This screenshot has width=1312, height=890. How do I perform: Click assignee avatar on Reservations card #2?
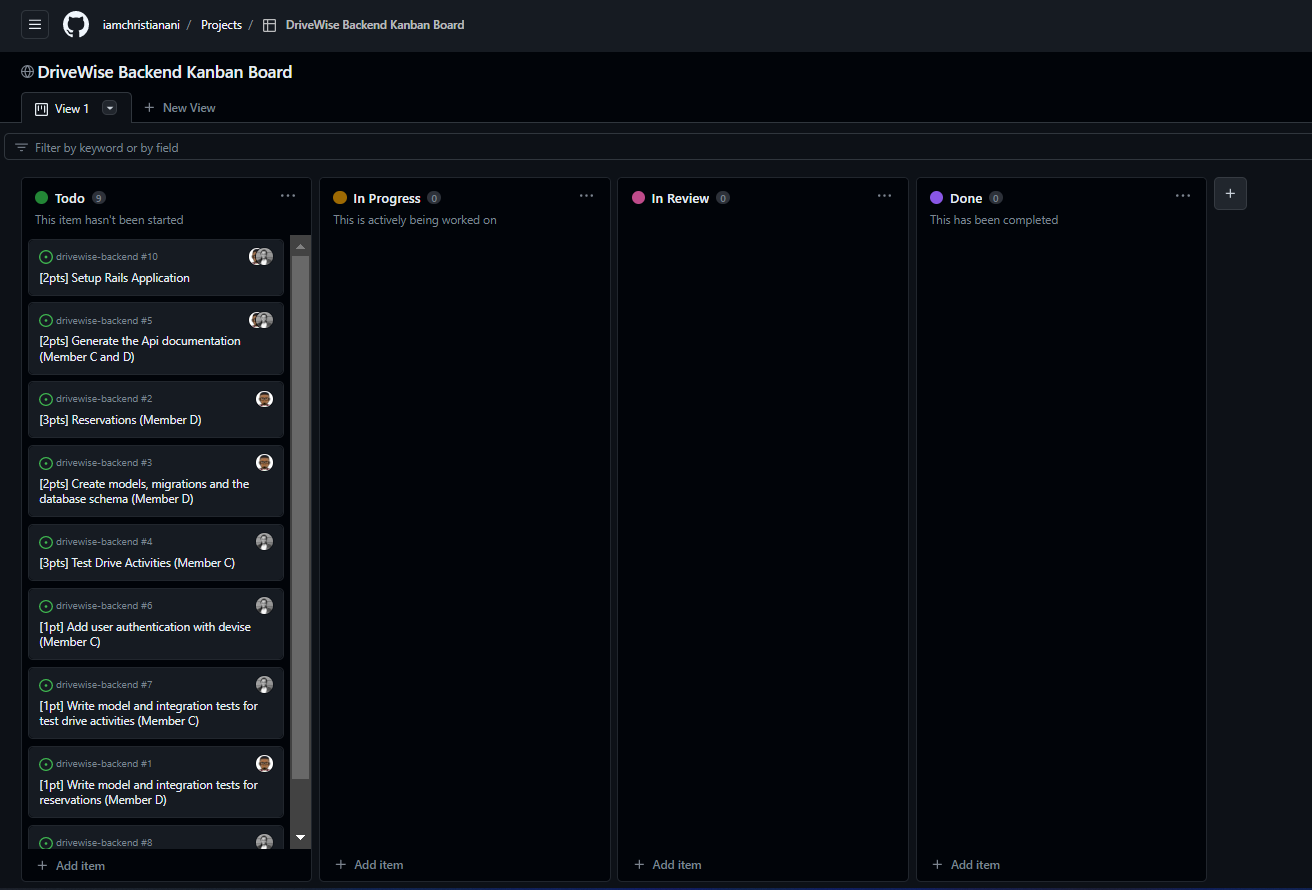pyautogui.click(x=264, y=399)
